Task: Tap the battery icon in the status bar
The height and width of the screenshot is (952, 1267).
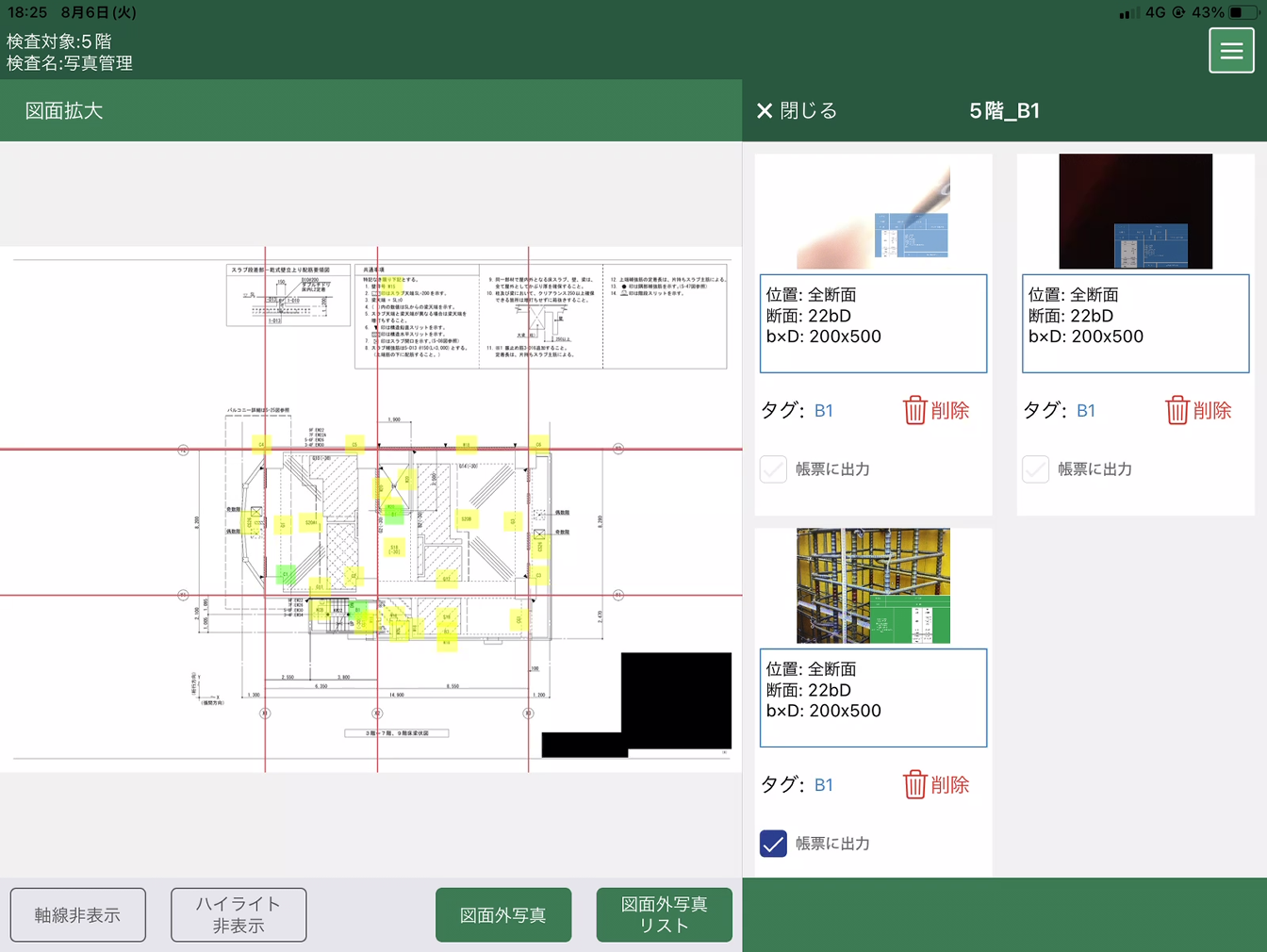Action: point(1242,13)
